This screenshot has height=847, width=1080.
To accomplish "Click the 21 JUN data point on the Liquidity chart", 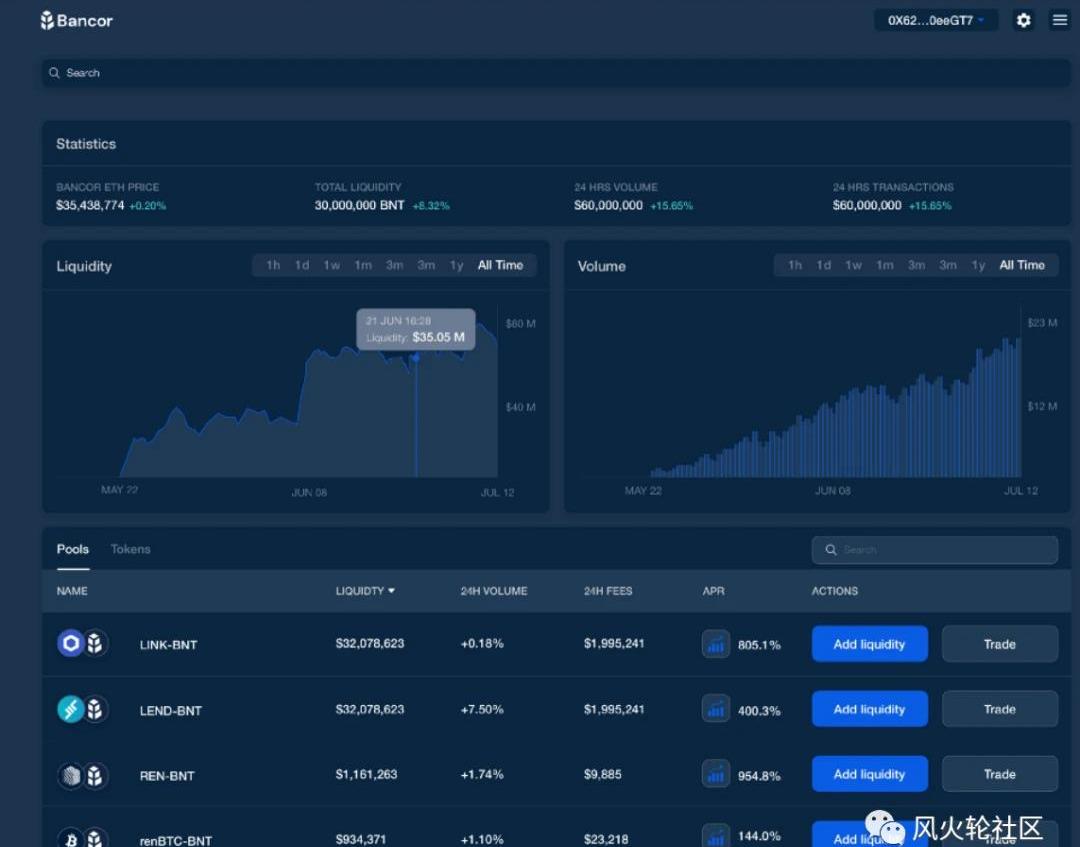I will click(416, 357).
